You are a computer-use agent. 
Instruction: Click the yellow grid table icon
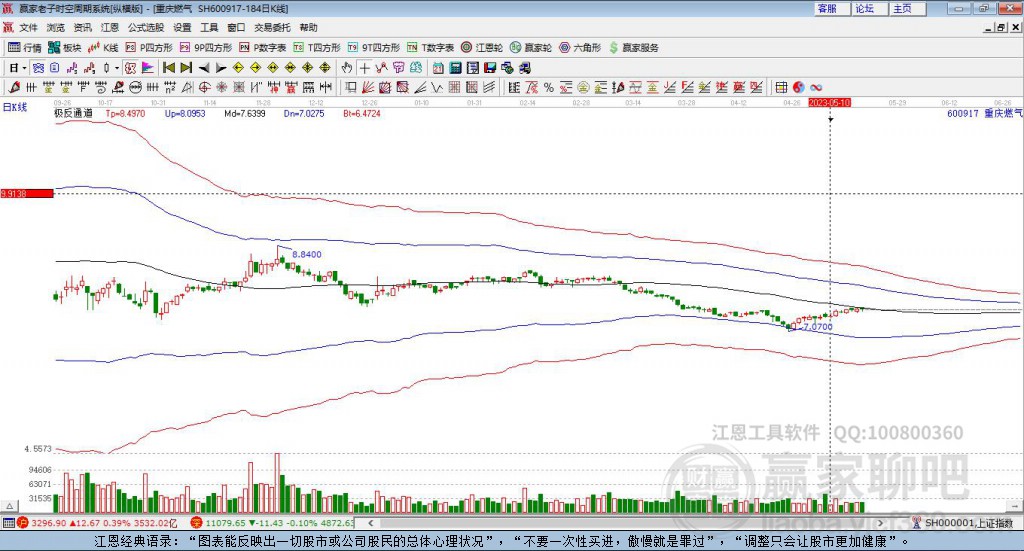781,87
